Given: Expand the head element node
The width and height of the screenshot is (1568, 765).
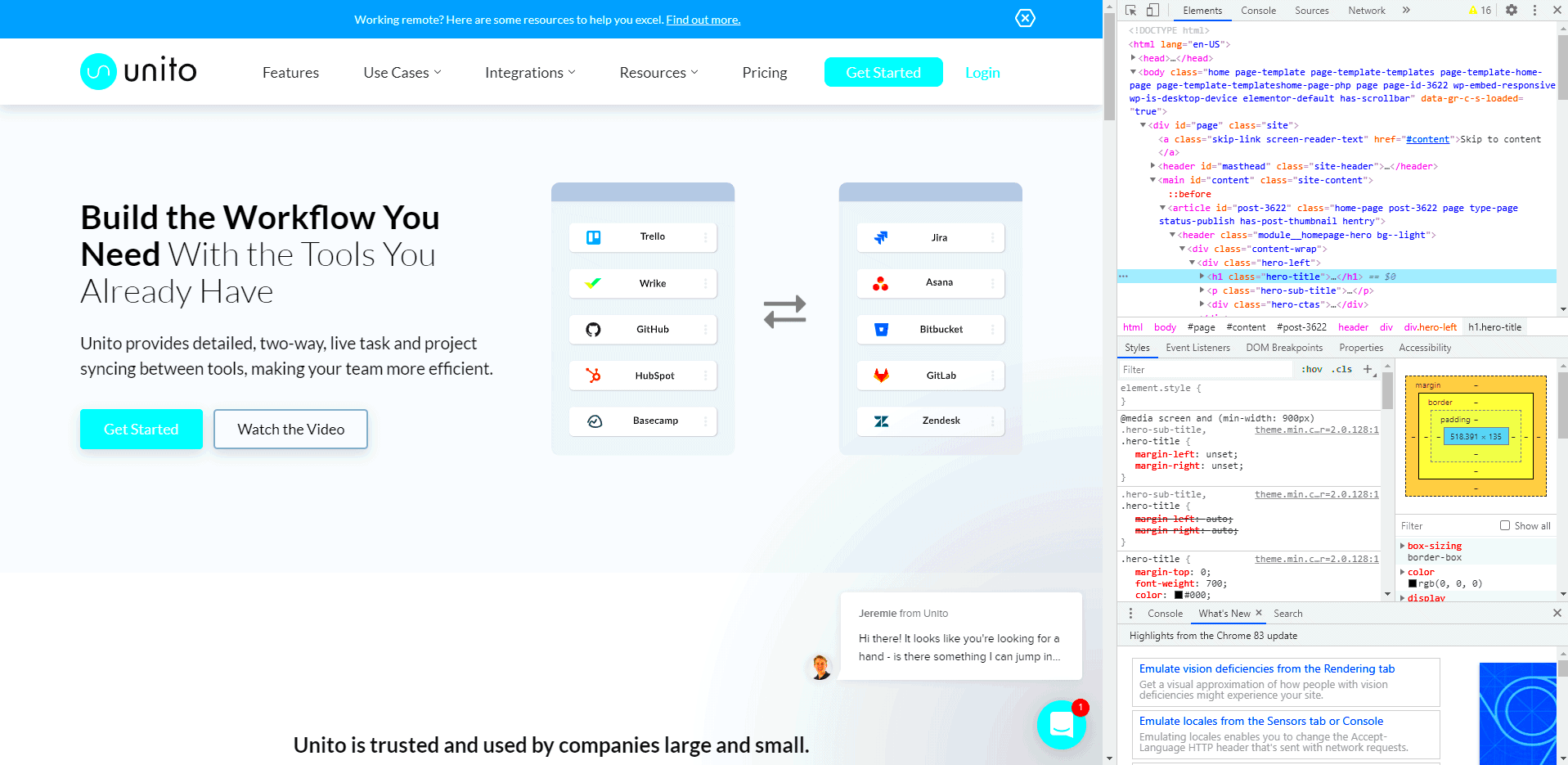Looking at the screenshot, I should click(x=1133, y=58).
